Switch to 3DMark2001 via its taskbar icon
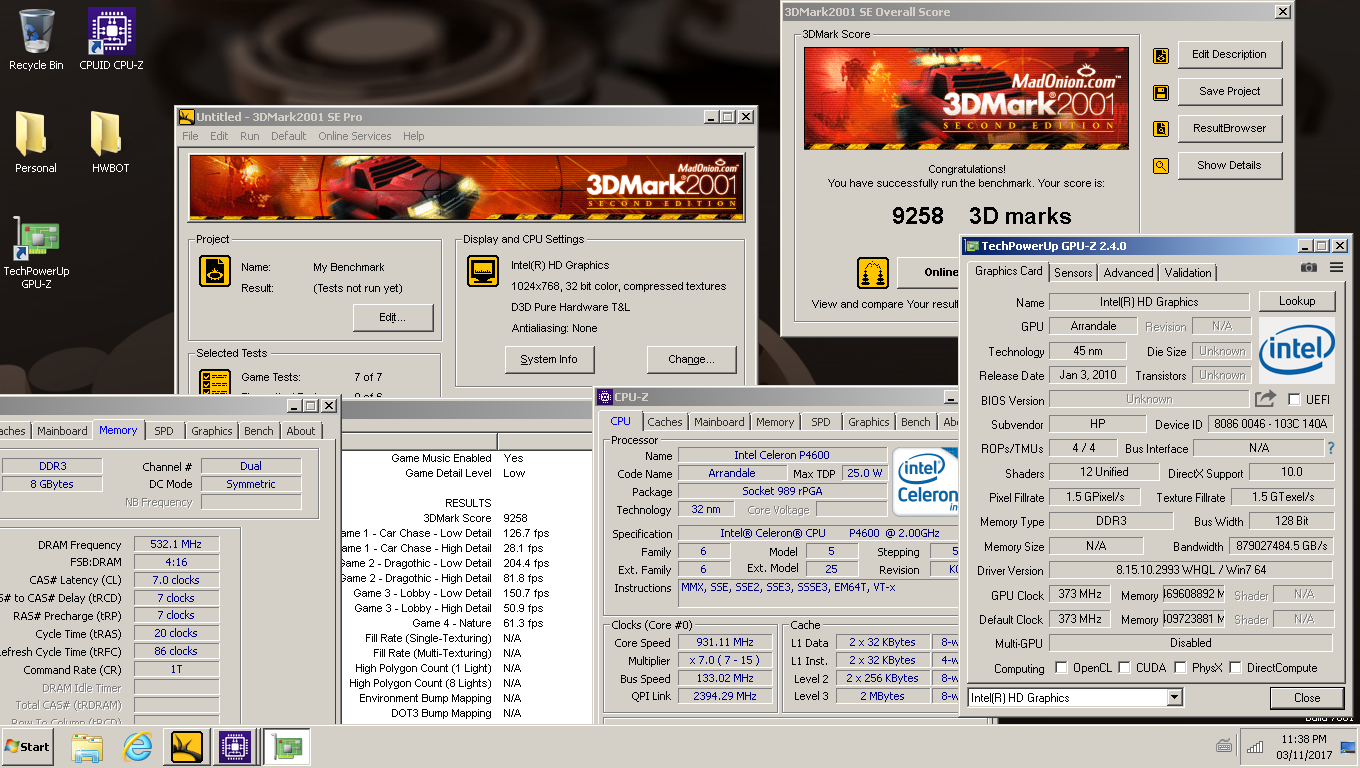Screen dimensions: 1360x768 pos(187,746)
